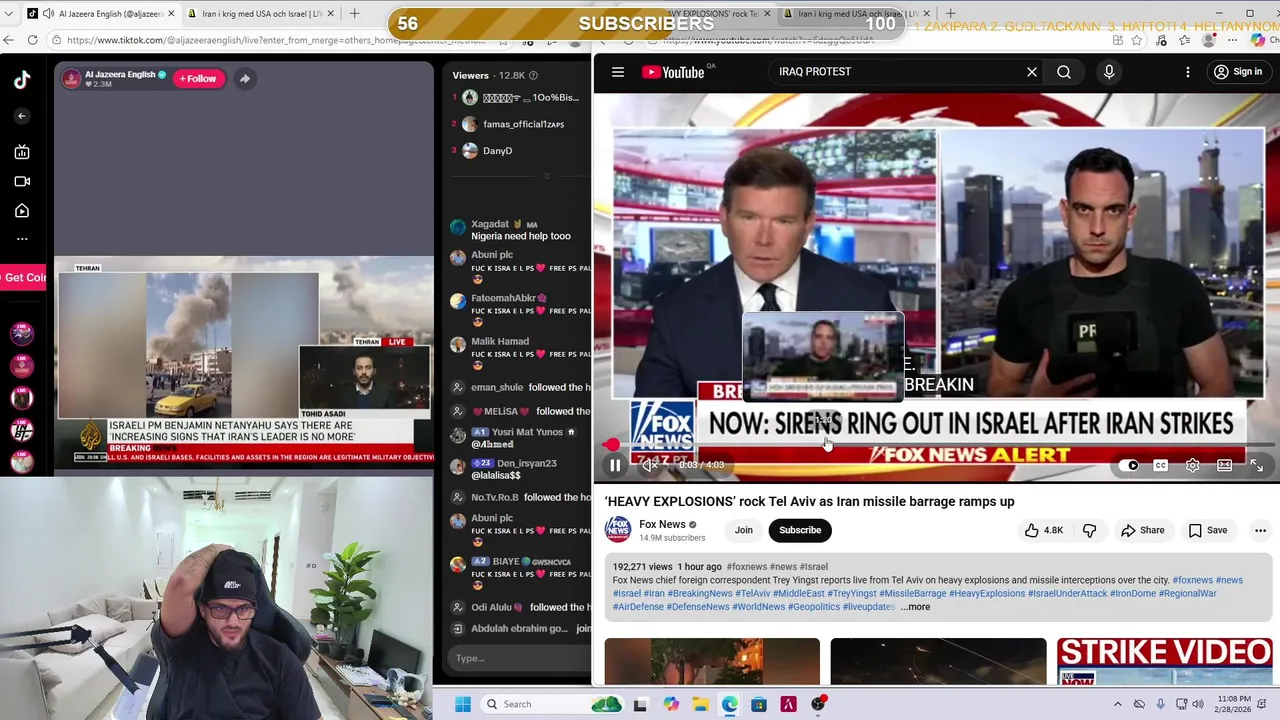Select top viewer DanyD

(x=497, y=150)
